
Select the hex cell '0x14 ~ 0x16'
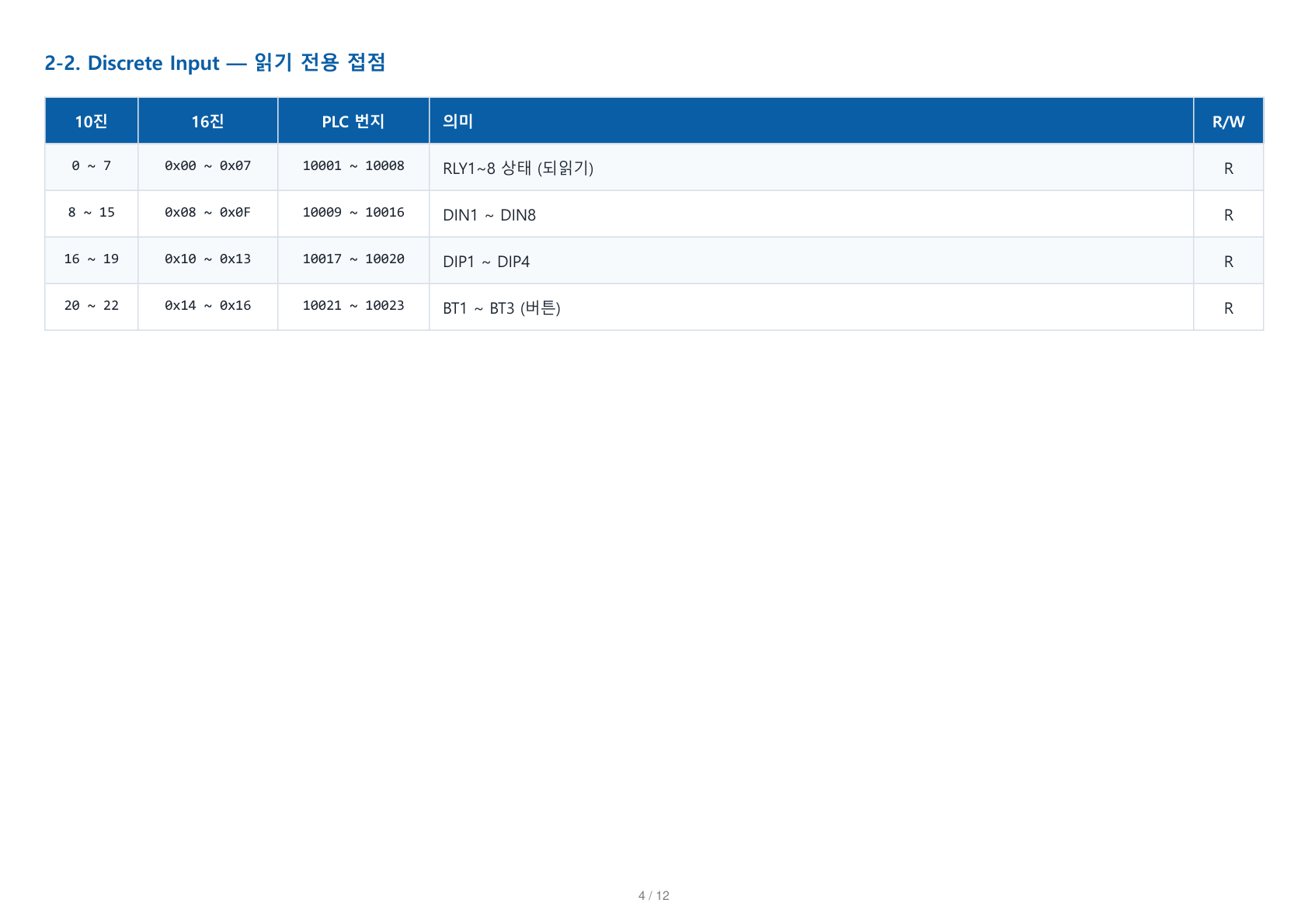point(208,306)
